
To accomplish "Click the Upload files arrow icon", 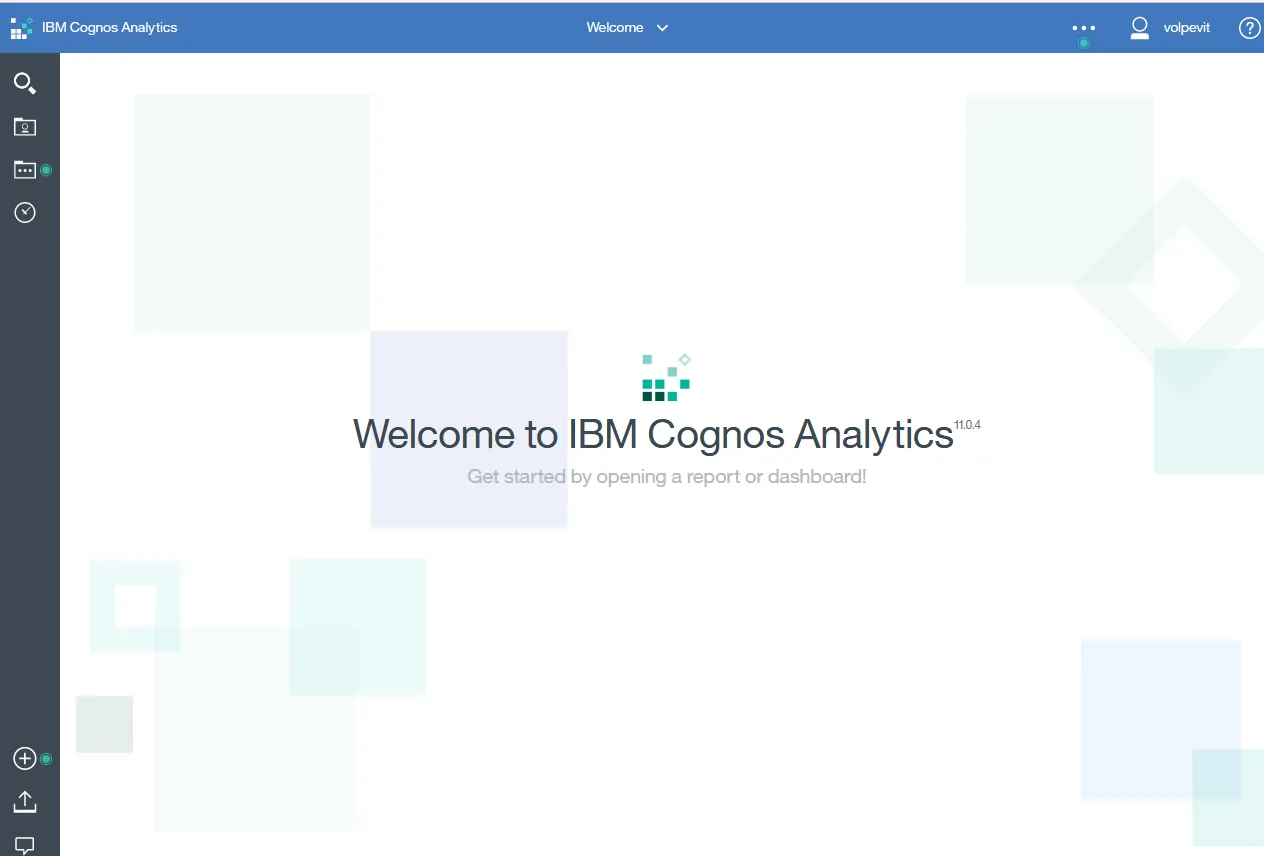I will coord(25,802).
